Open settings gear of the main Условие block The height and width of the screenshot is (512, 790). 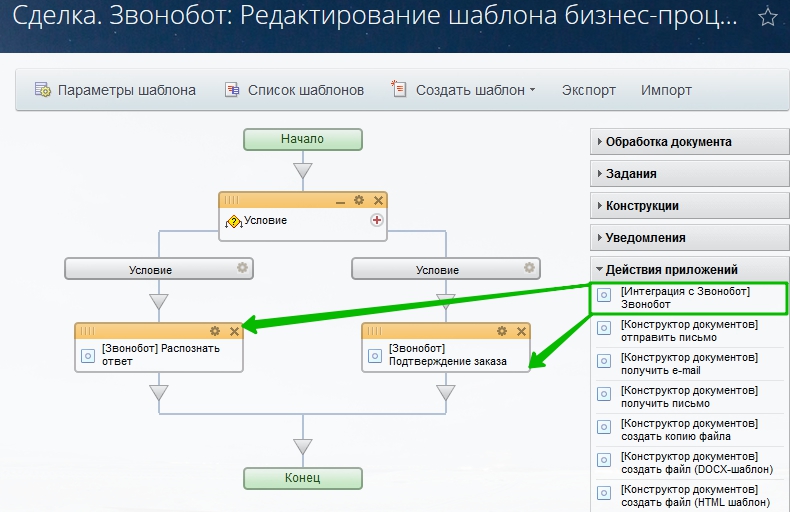point(359,200)
